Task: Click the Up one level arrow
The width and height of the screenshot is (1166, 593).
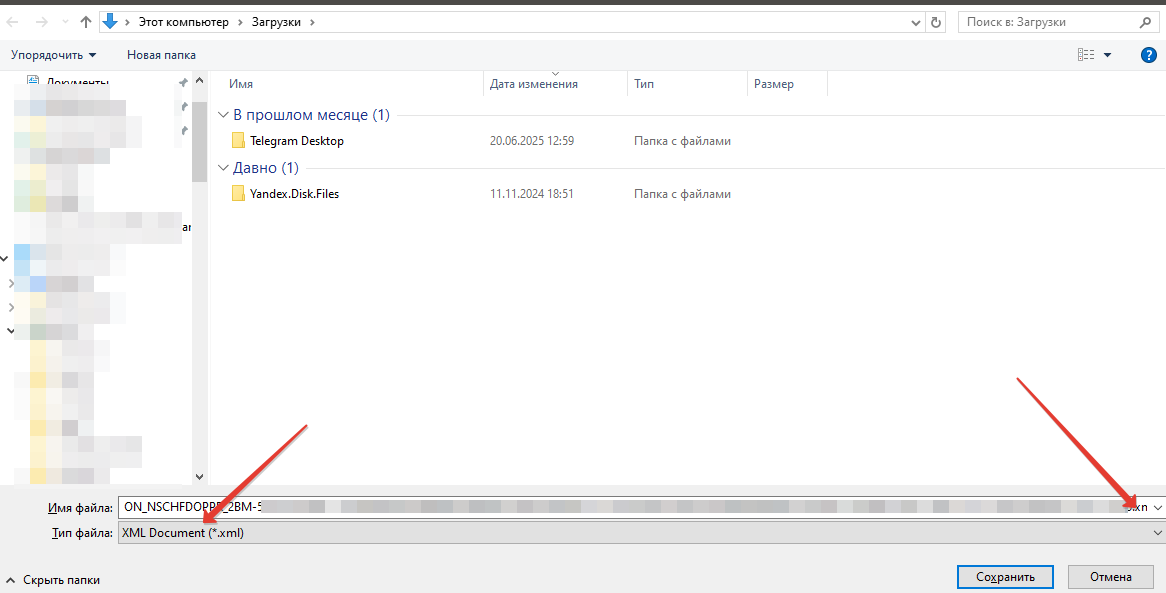Action: point(86,22)
